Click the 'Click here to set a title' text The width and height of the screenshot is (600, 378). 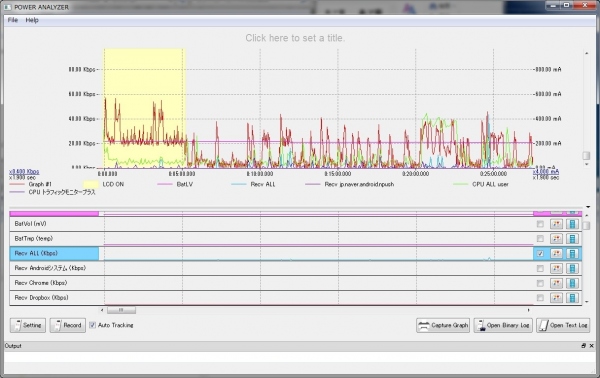click(x=295, y=38)
